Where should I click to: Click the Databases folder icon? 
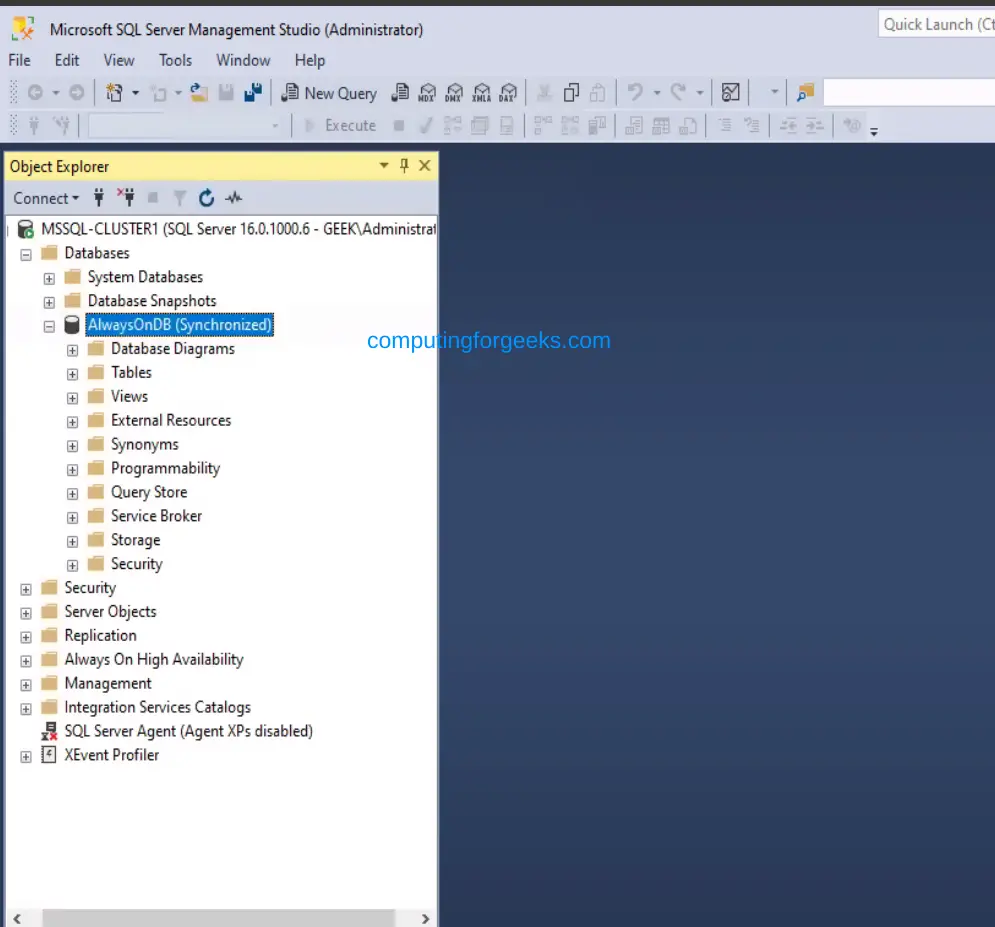pyautogui.click(x=49, y=253)
